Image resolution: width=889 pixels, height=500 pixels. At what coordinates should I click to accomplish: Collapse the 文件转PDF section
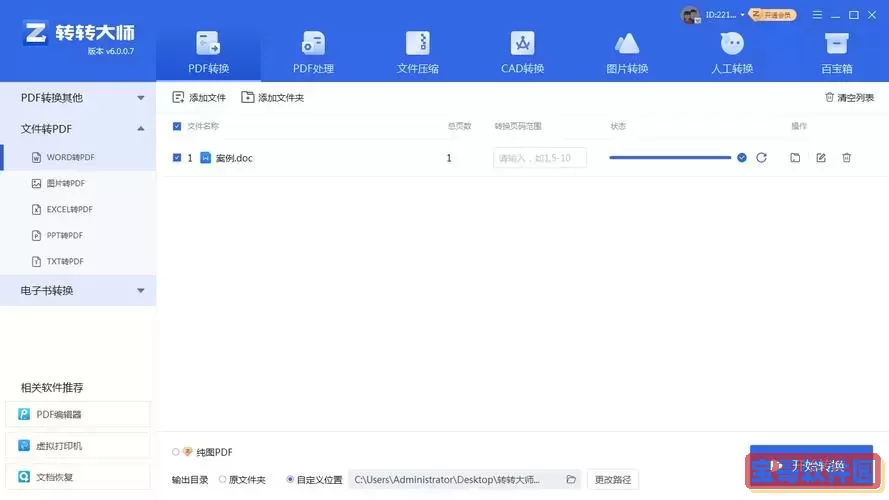point(78,129)
